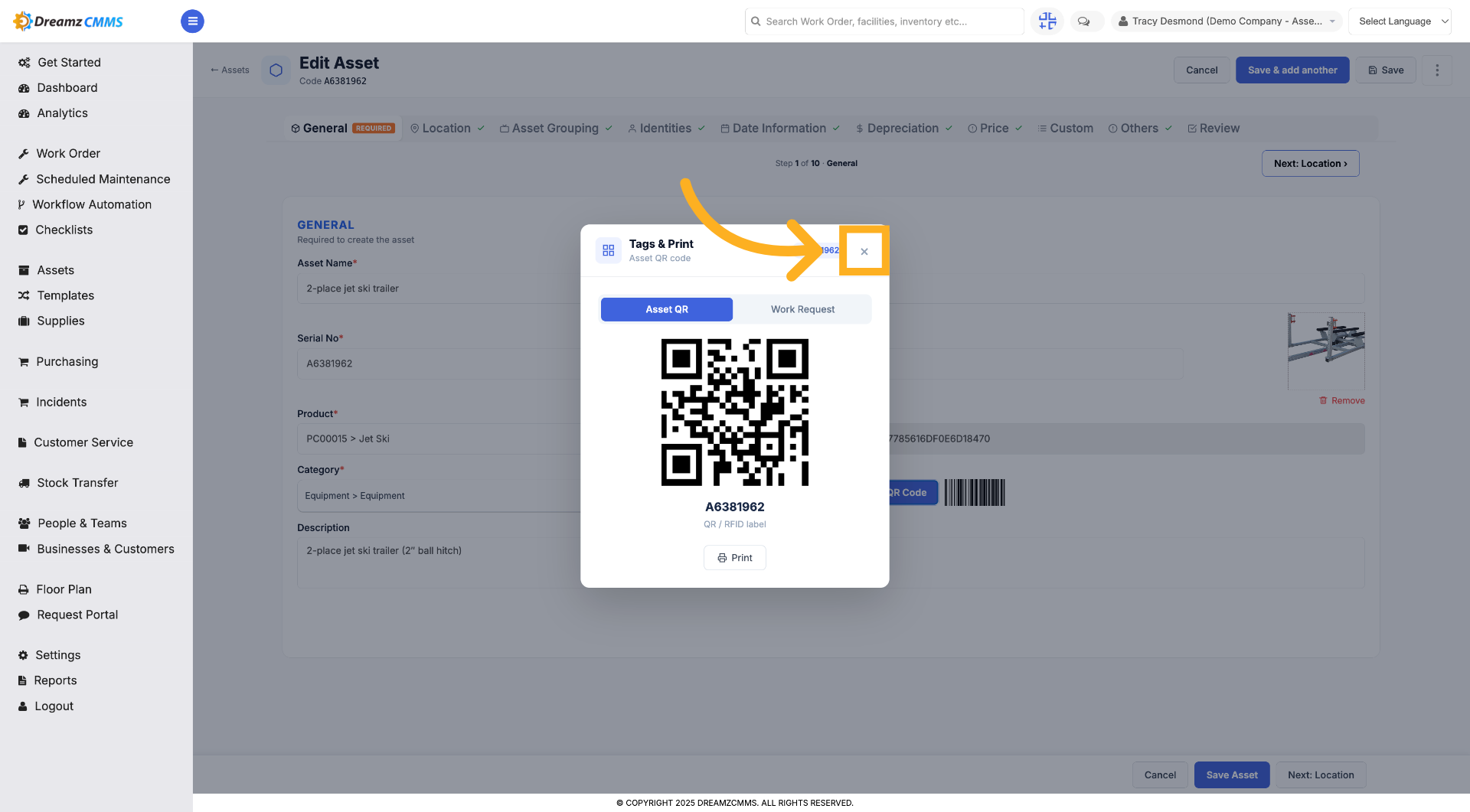Select the Depreciation step tab
Viewport: 1470px width, 812px height.
click(903, 128)
